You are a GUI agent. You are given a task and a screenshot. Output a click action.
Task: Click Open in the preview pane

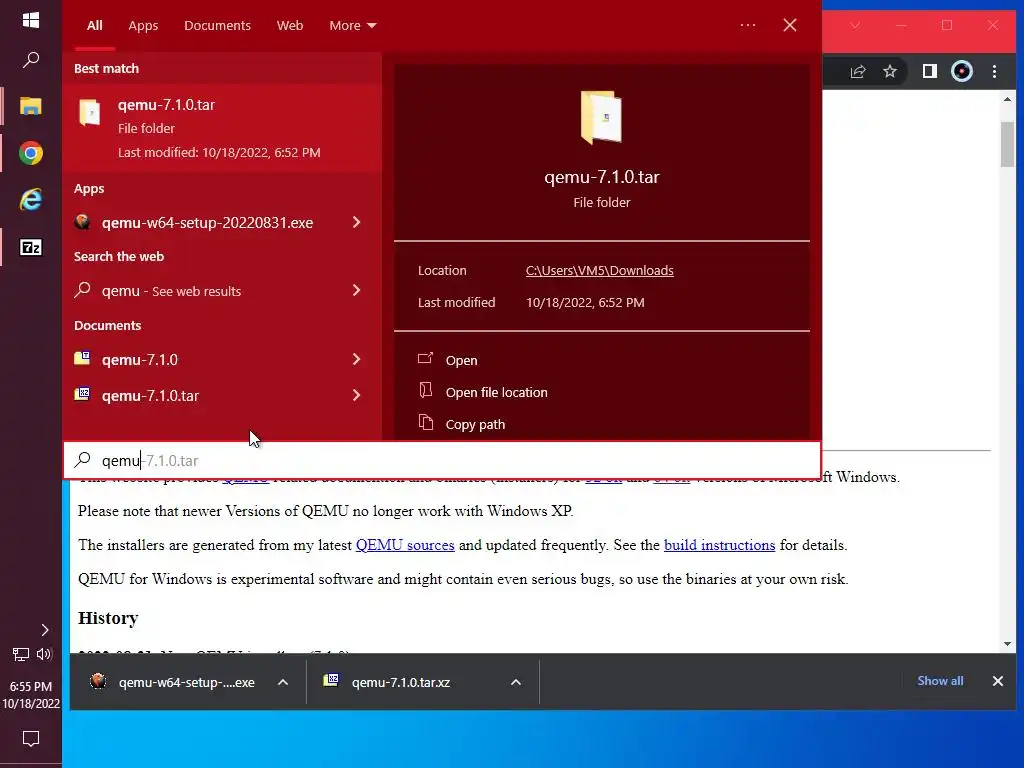(461, 360)
